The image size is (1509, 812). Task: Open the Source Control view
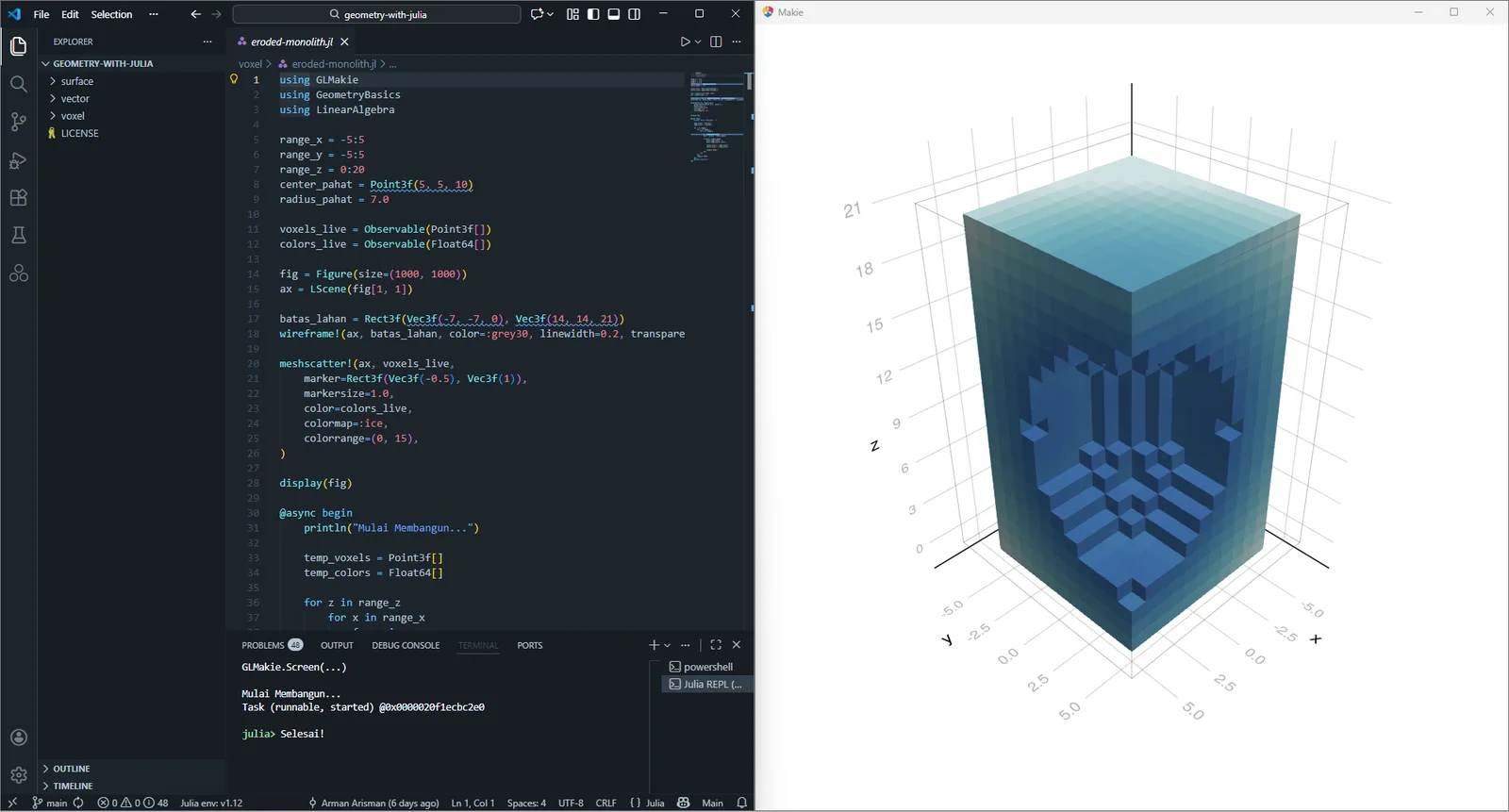point(18,122)
